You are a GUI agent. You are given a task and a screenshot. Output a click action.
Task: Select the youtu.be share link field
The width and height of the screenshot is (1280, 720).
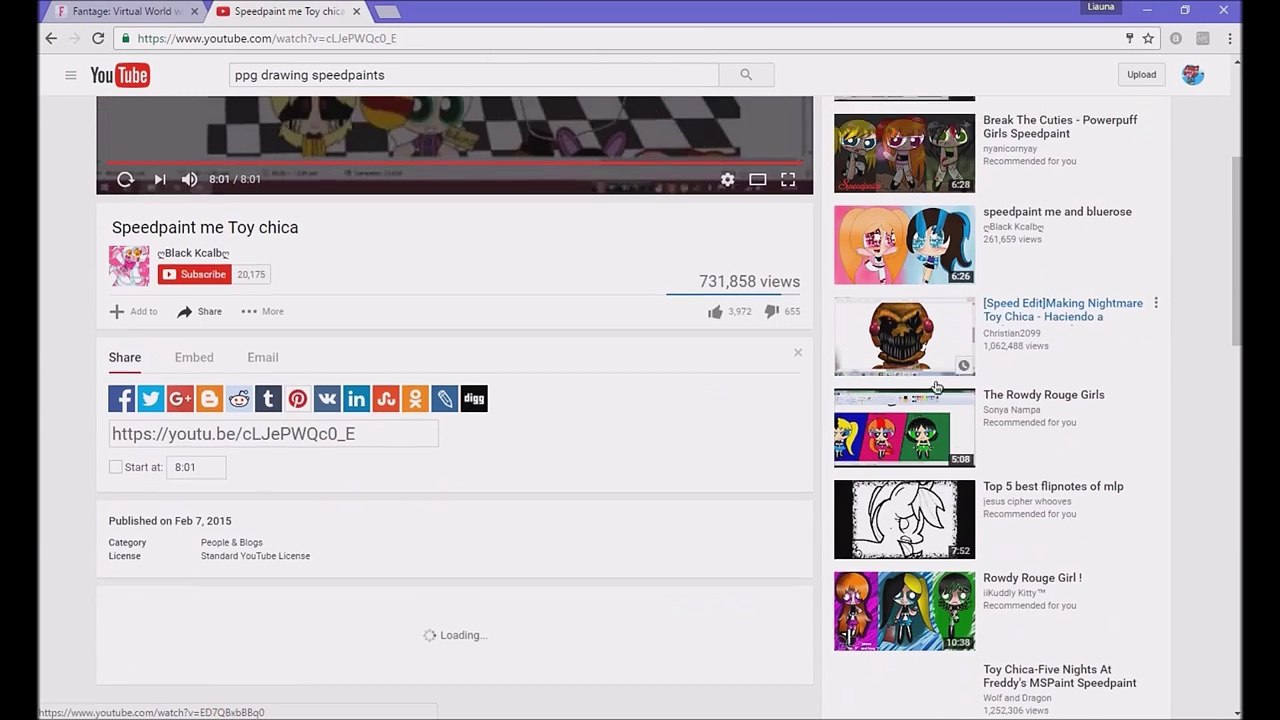[273, 434]
